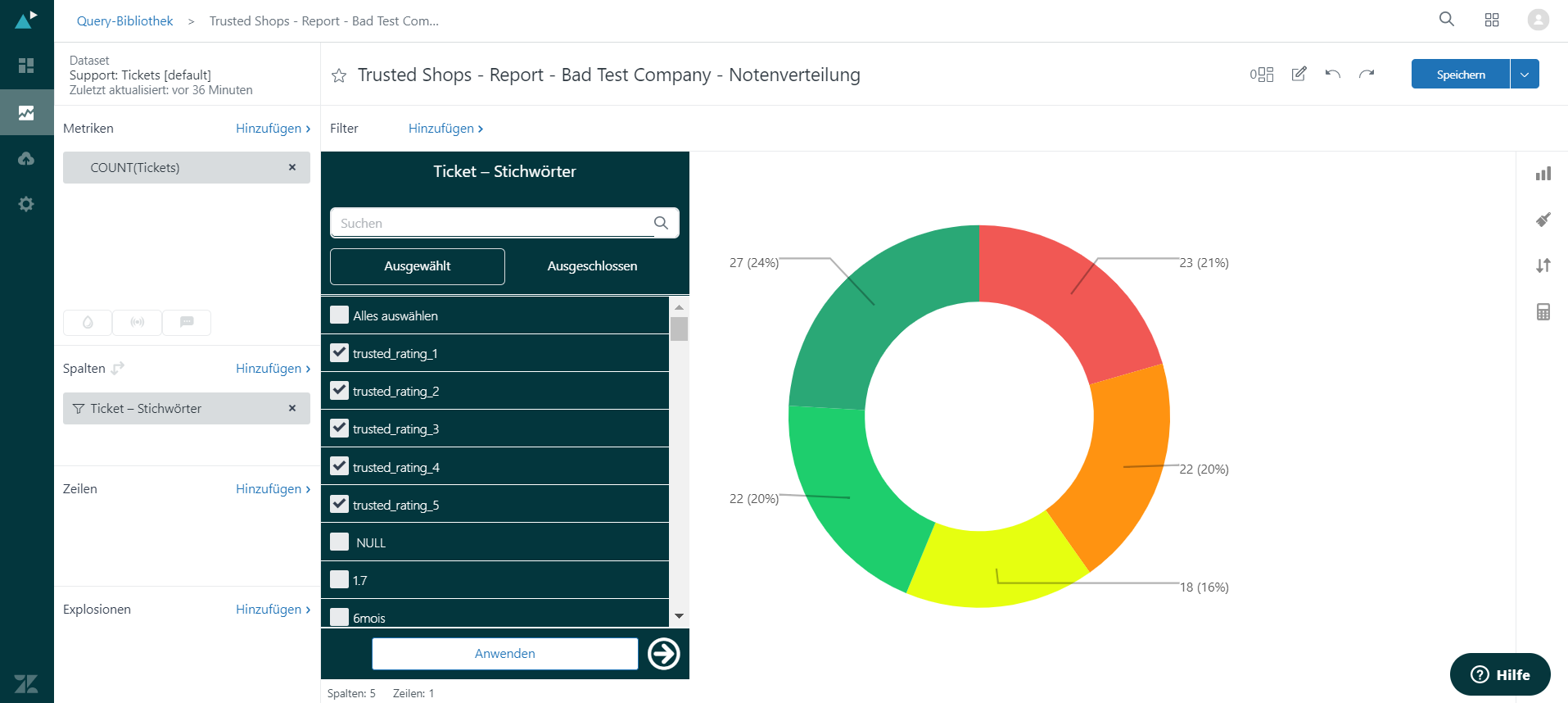The image size is (1568, 703).
Task: Open the calculations calculator icon
Action: [x=1543, y=311]
